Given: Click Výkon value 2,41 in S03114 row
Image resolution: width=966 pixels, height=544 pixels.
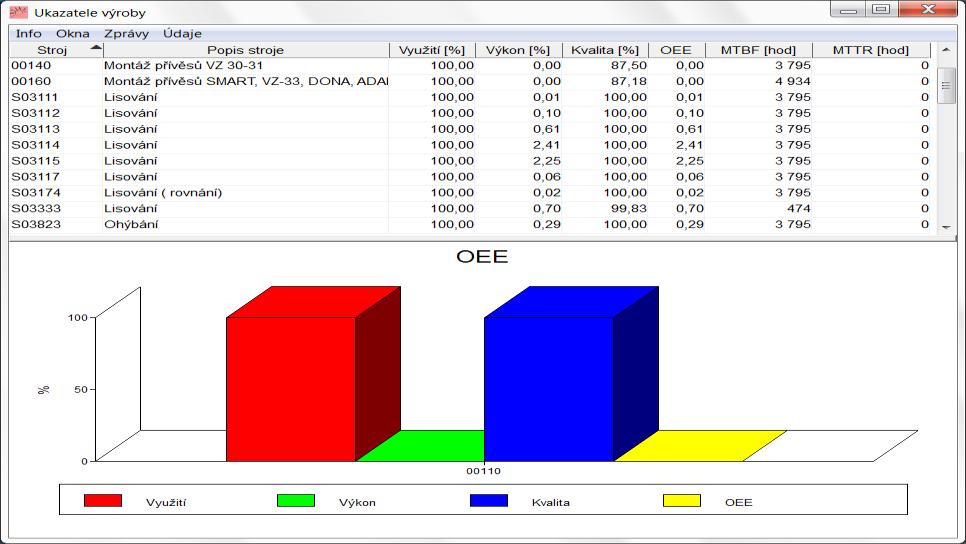Looking at the screenshot, I should pyautogui.click(x=546, y=145).
